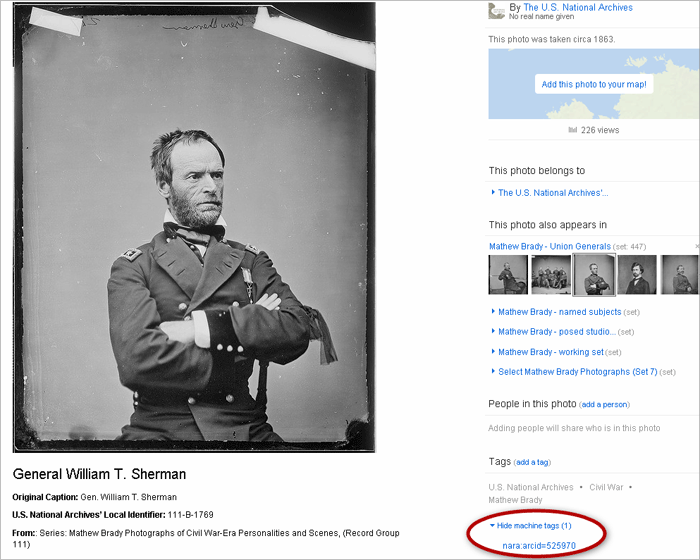Viewport: 700px width, 560px height.
Task: Select group of officers thumbnail
Action: 551,275
